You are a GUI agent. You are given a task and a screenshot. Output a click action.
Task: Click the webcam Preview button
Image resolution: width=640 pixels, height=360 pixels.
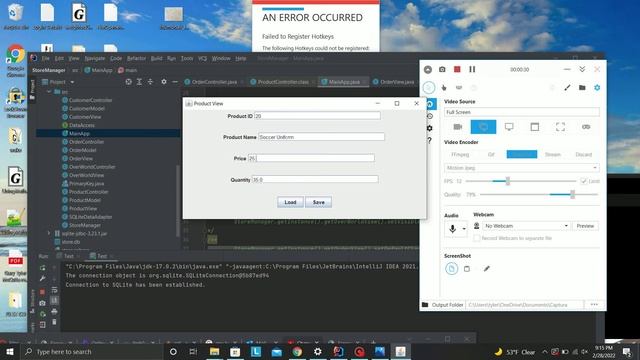point(585,226)
